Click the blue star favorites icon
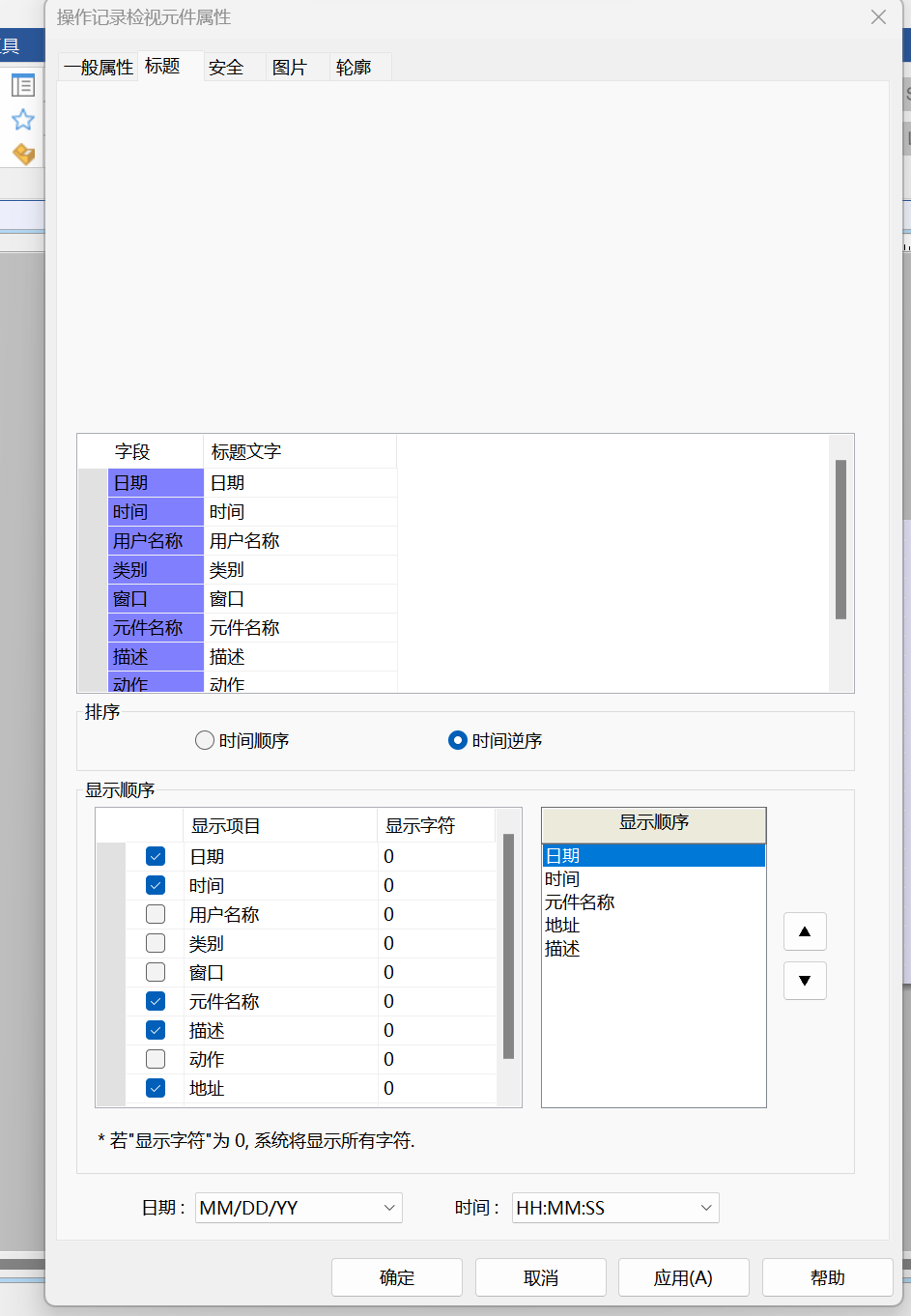This screenshot has height=1316, width=911. click(x=23, y=120)
